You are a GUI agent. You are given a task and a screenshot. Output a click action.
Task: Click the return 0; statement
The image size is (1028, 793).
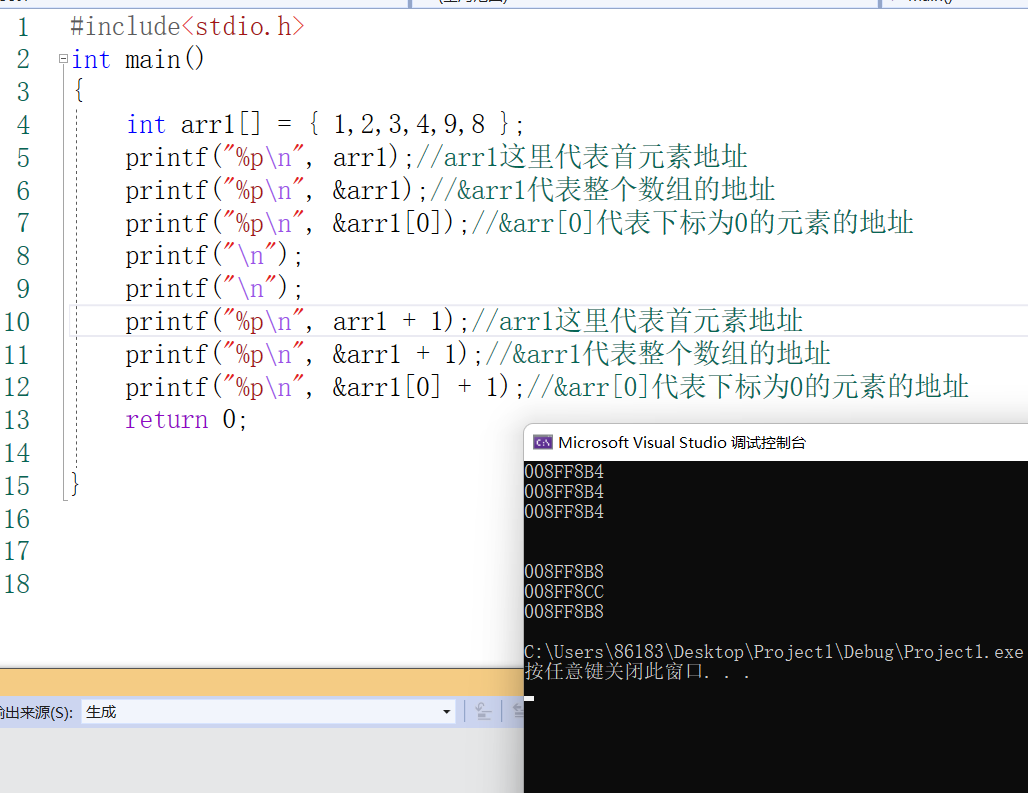click(x=186, y=419)
